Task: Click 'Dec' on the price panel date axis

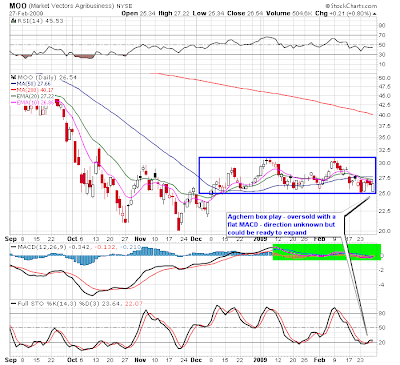Action: point(196,239)
